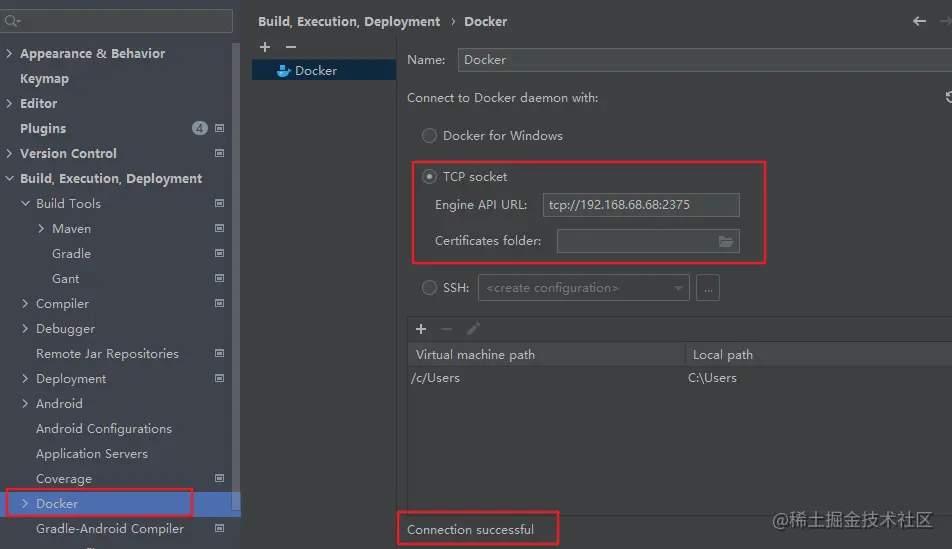Select the /c/Users virtual machine path cell

click(546, 378)
